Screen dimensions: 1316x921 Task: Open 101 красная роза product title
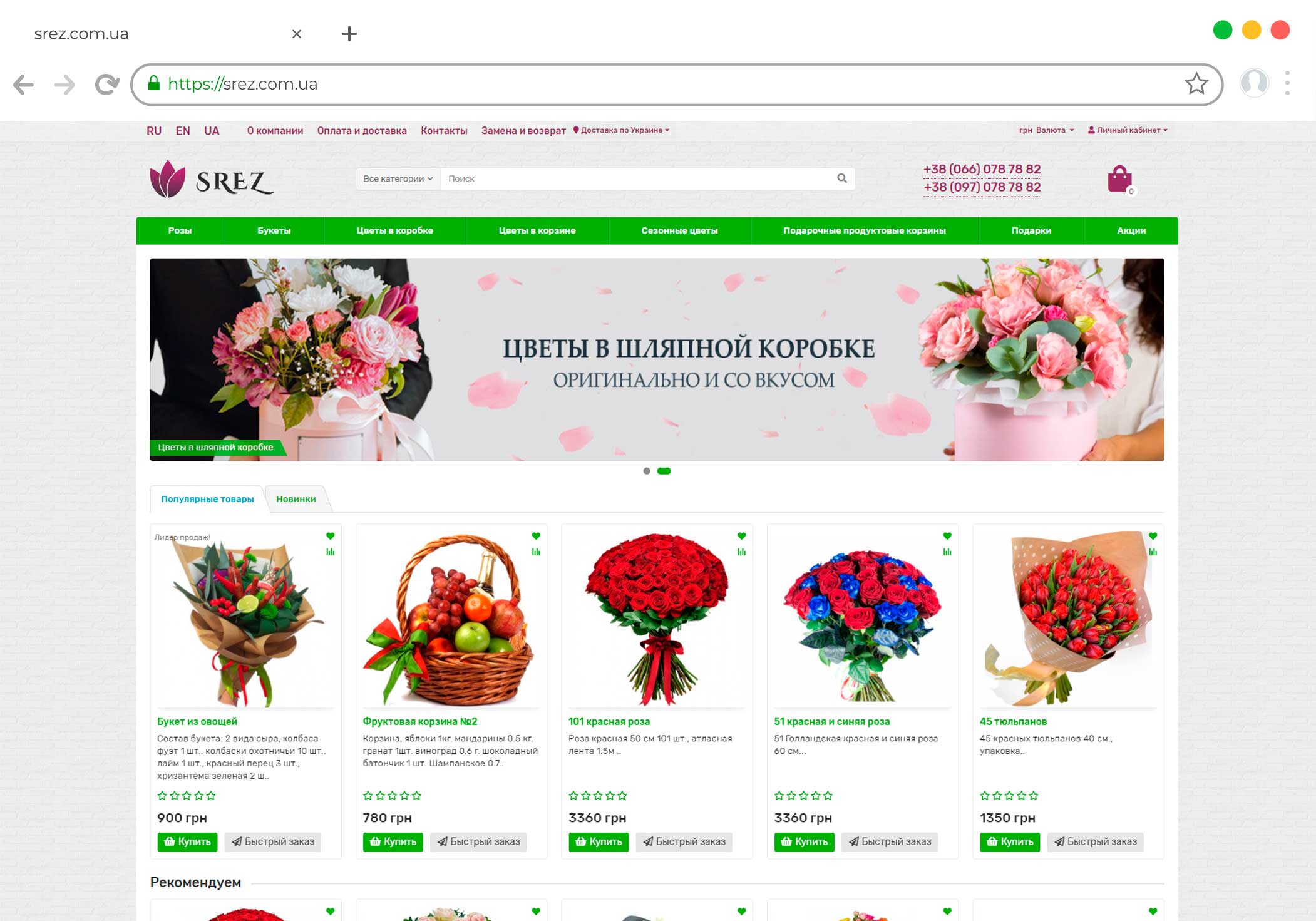click(609, 721)
